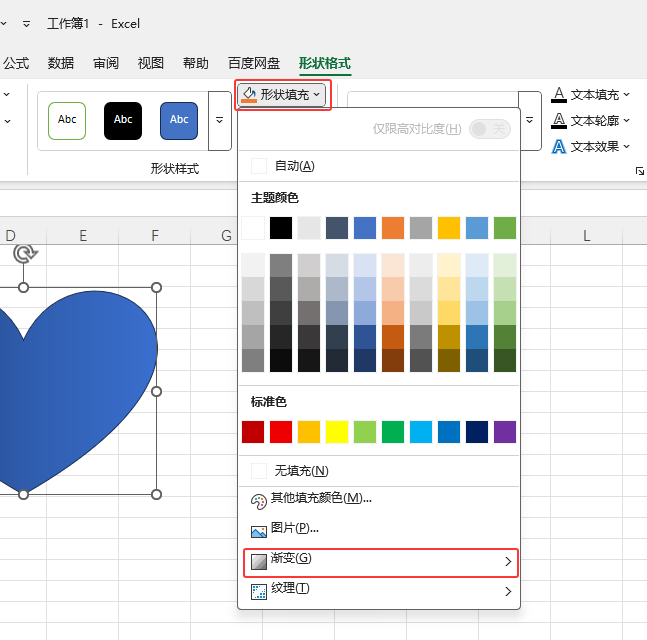The height and width of the screenshot is (640, 647).
Task: Expand the gradient submenu arrow
Action: (x=508, y=562)
